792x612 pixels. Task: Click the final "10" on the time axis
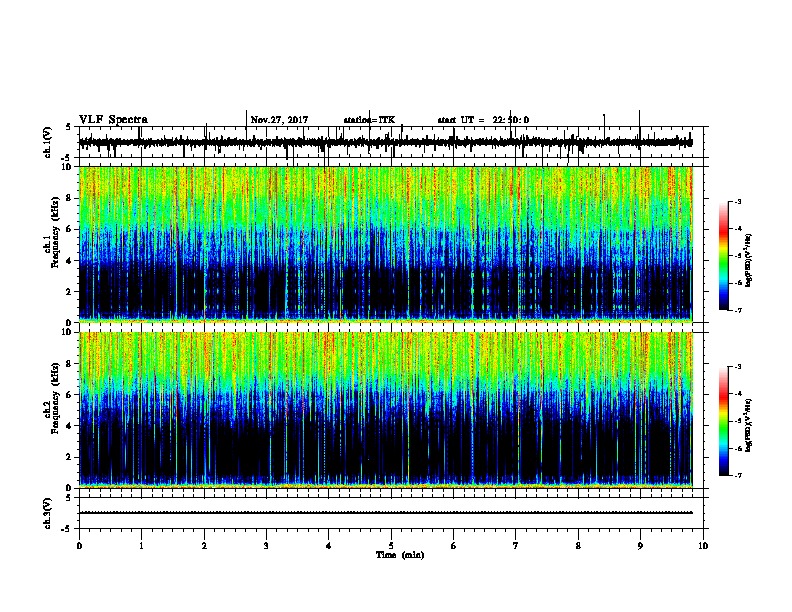pos(703,545)
